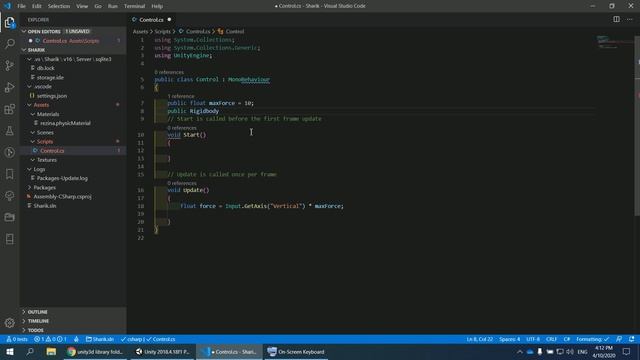
Task: Change CRLF end of line sequence
Action: 551,339
